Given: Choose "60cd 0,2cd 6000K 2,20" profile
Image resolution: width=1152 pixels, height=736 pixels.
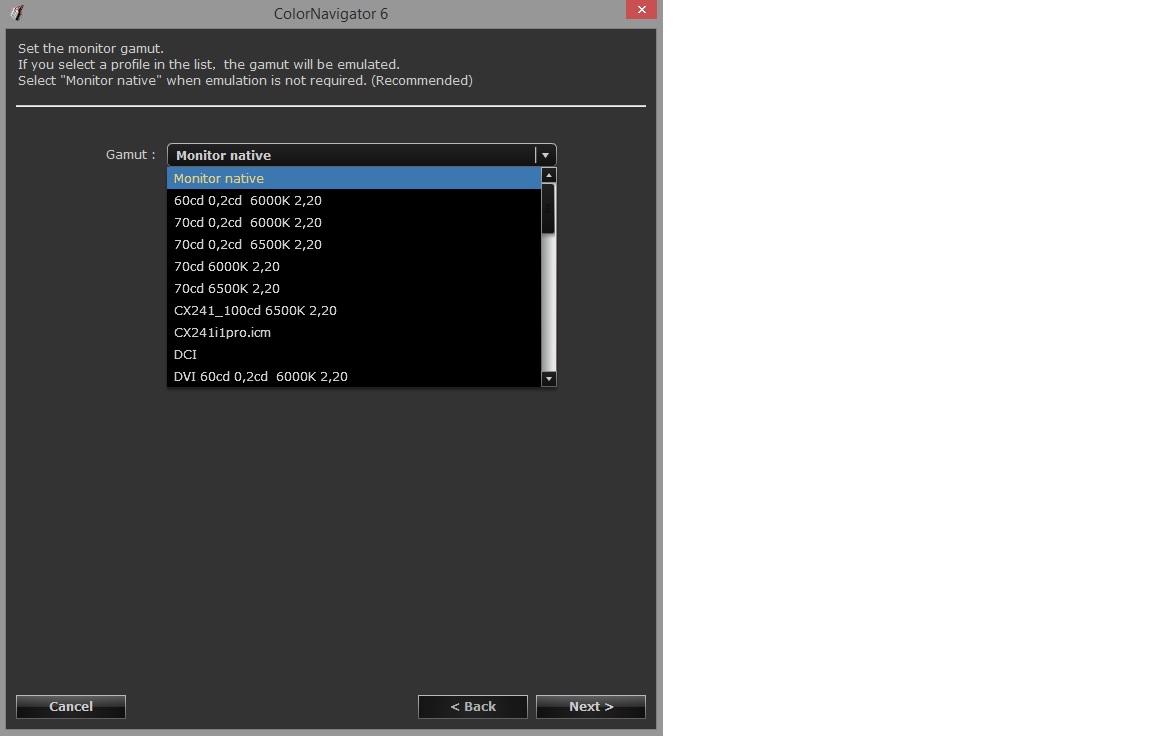Looking at the screenshot, I should pyautogui.click(x=353, y=201).
